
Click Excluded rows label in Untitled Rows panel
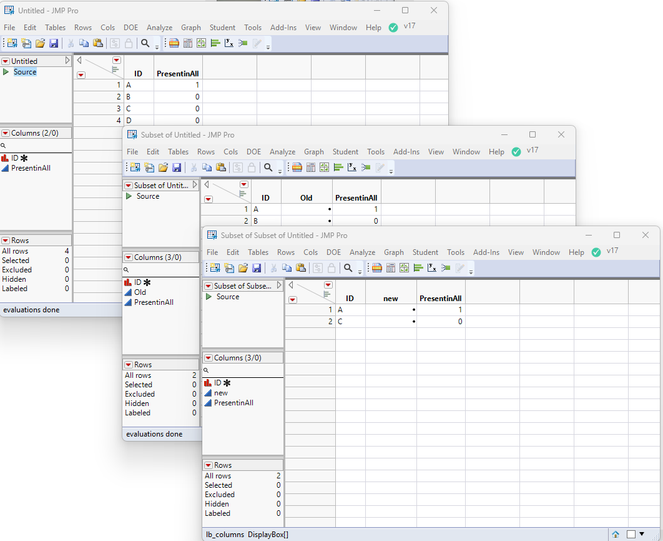(17, 270)
